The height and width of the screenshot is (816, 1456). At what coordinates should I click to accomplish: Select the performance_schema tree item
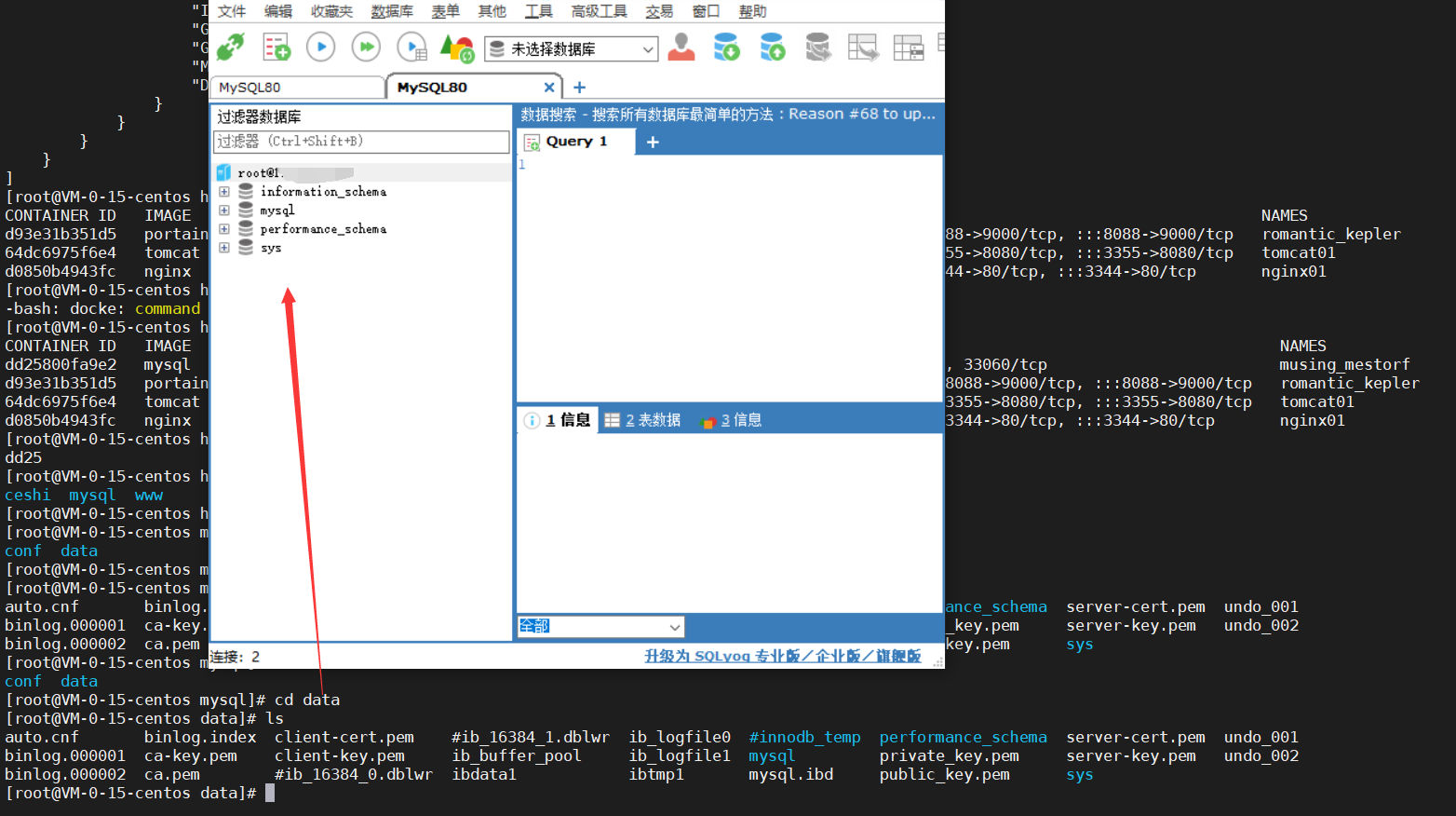coord(323,228)
